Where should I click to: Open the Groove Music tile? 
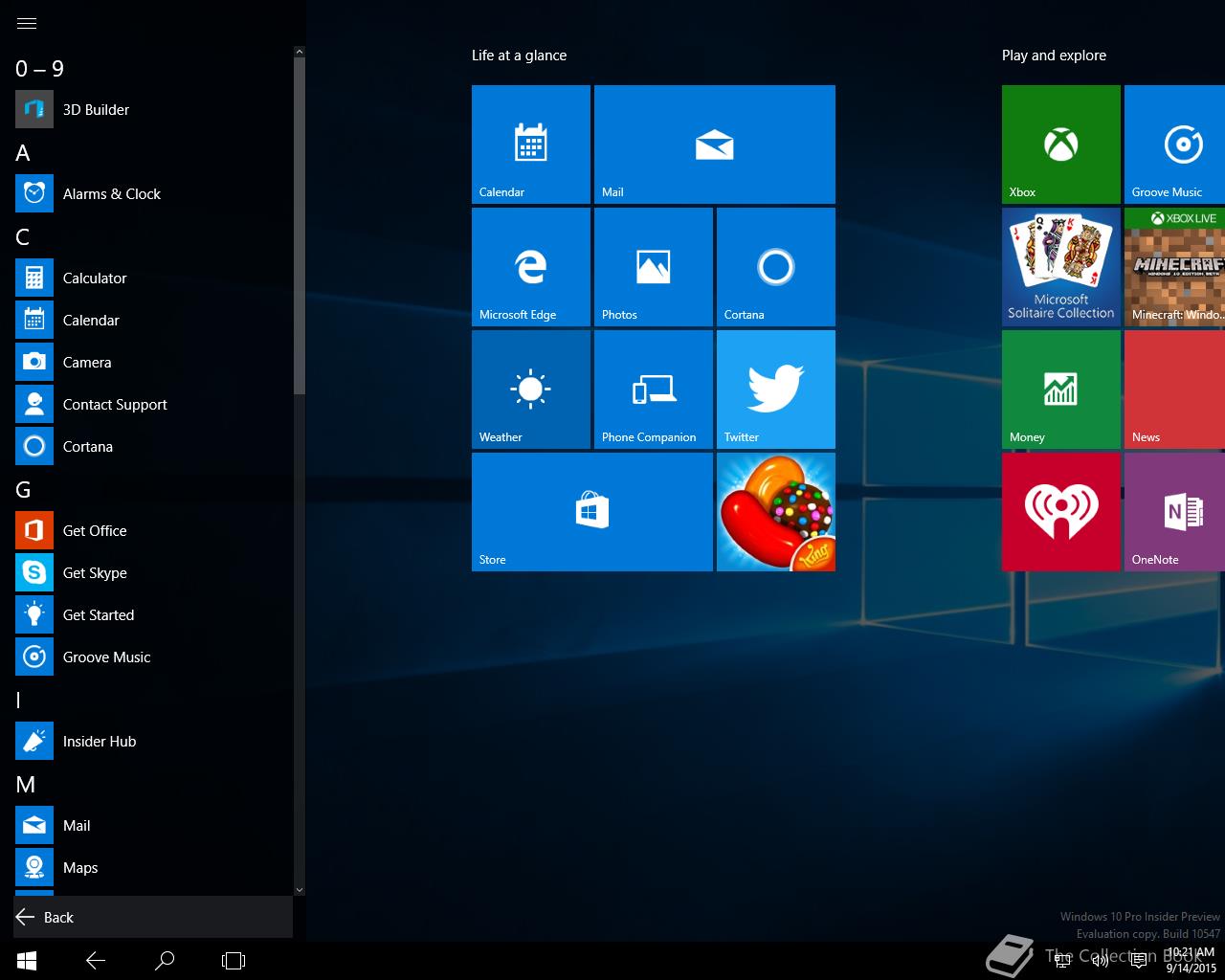(1175, 145)
